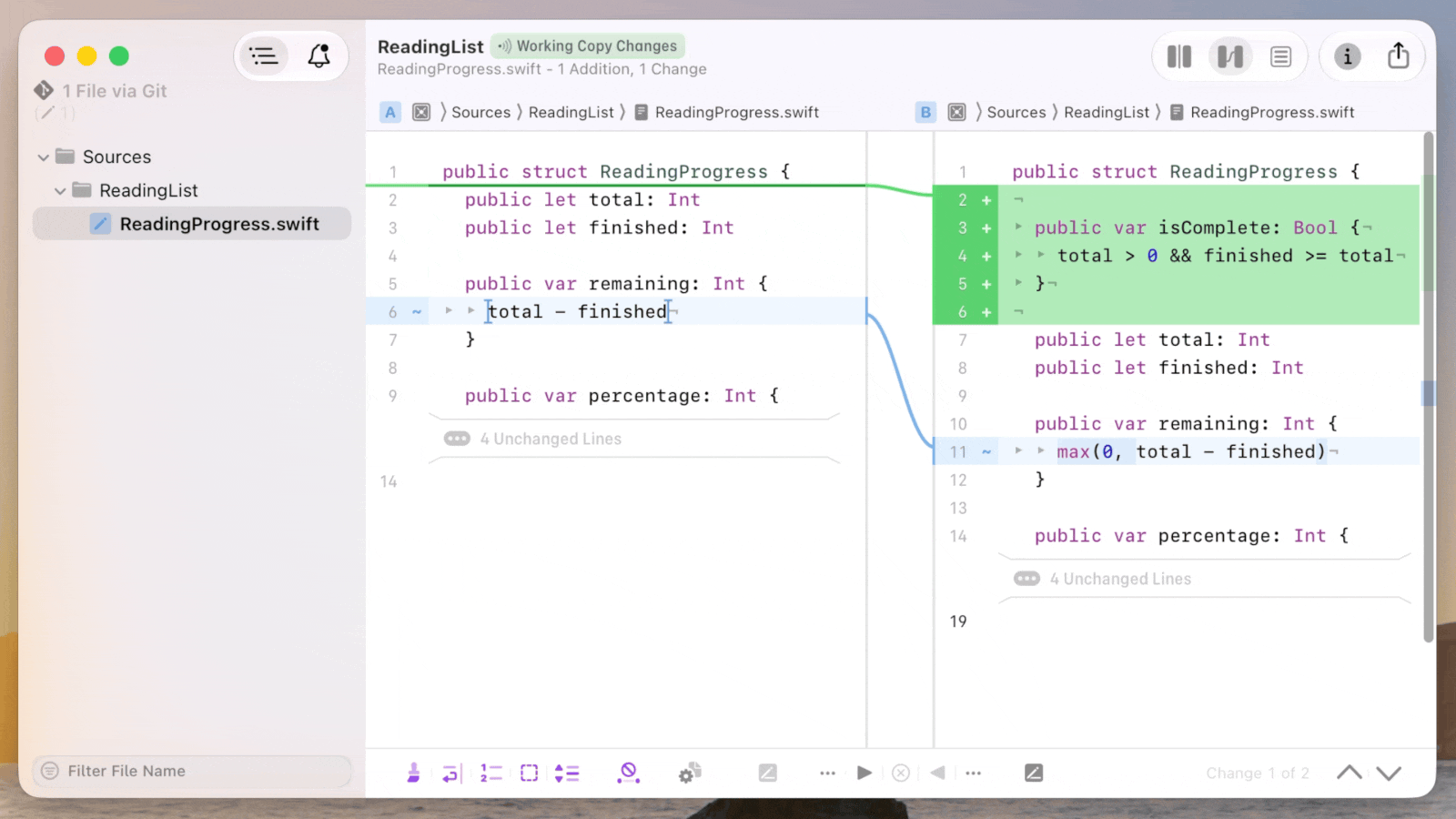Click the A-side file clear icon
Viewport: 1456px width, 819px height.
point(421,112)
